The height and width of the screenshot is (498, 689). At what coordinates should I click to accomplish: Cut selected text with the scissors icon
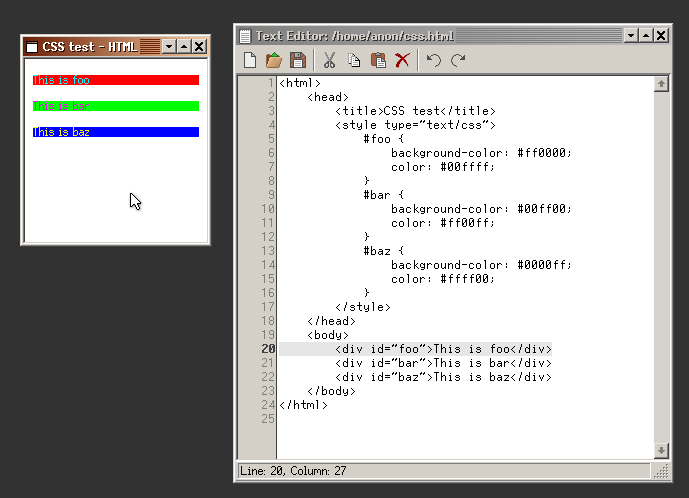point(330,60)
